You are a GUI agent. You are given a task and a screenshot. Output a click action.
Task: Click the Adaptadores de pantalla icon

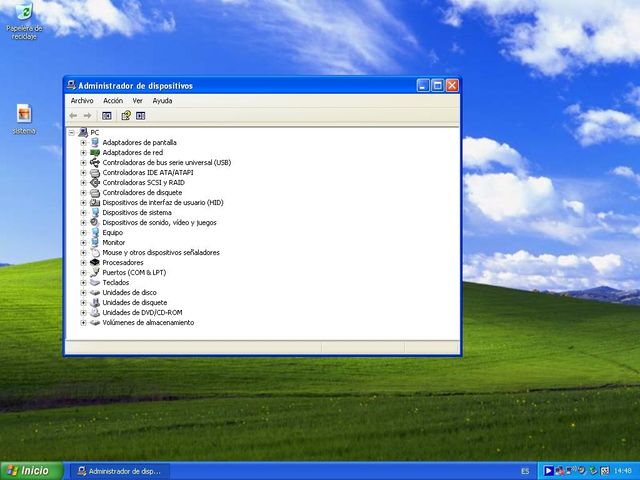pos(95,142)
